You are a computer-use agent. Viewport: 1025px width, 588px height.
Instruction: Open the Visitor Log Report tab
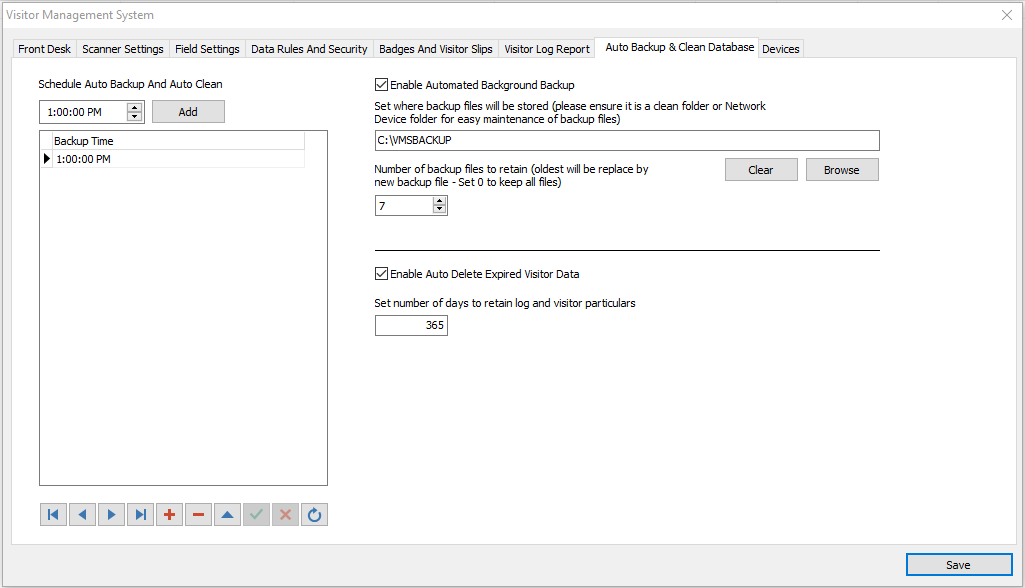coord(546,49)
